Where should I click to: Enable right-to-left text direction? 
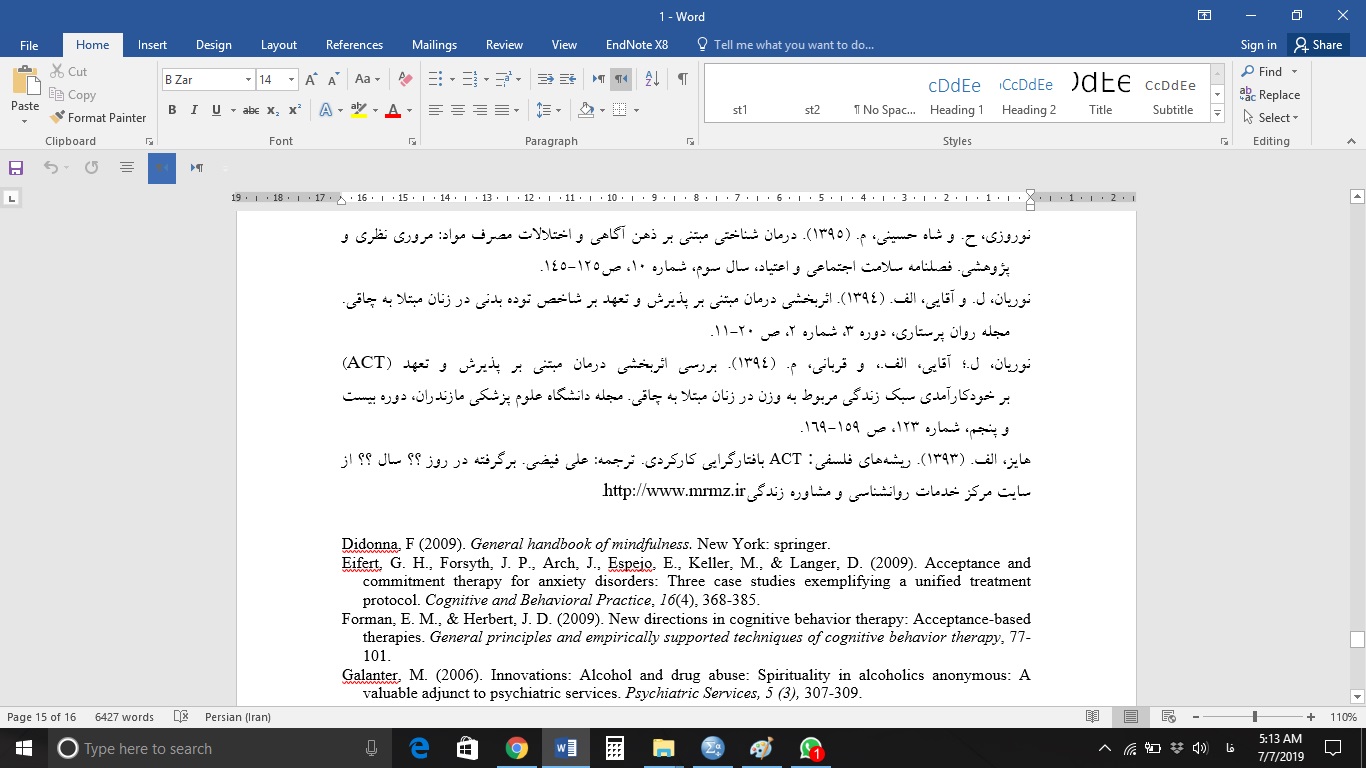pyautogui.click(x=619, y=78)
